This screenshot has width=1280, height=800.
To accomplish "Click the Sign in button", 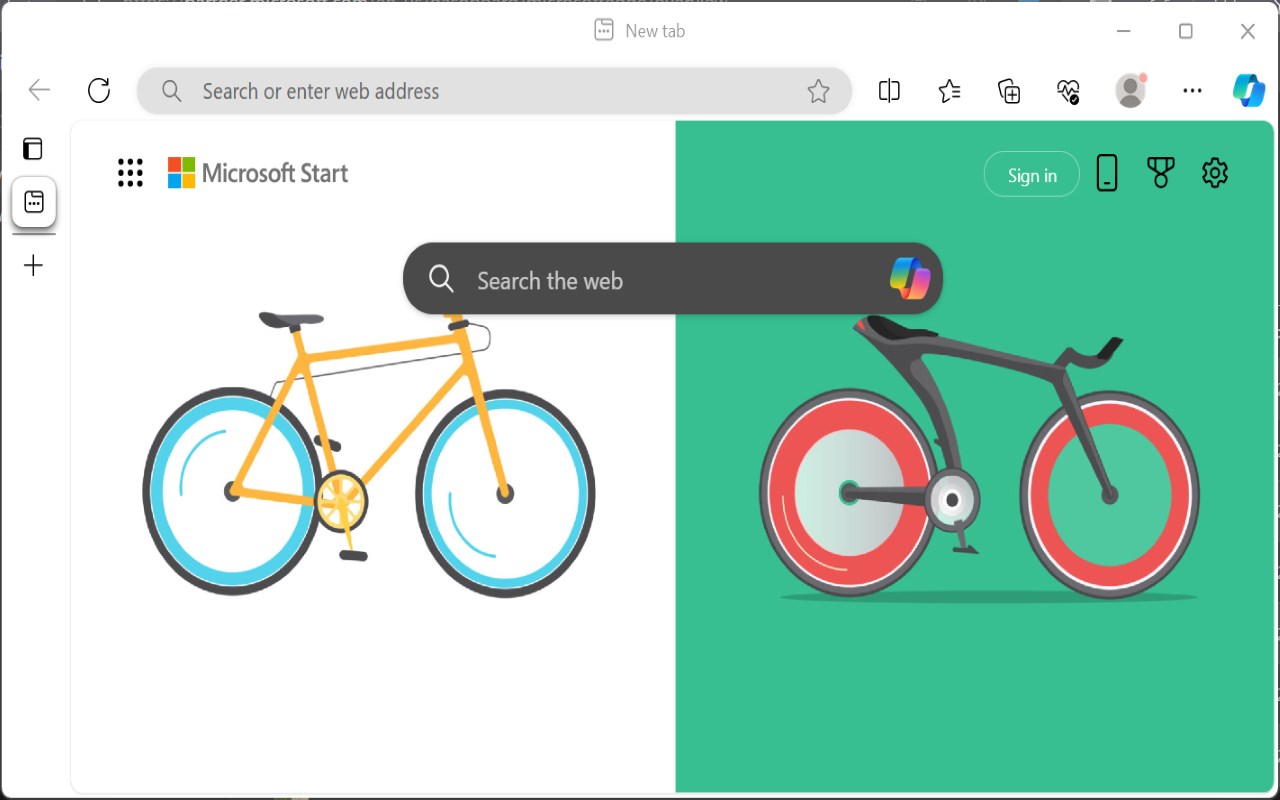I will [1031, 175].
